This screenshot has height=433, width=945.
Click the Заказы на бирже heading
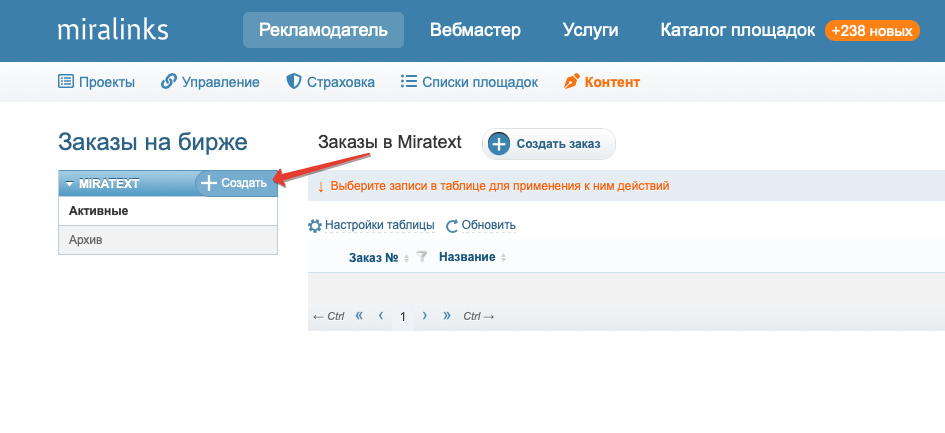point(152,142)
